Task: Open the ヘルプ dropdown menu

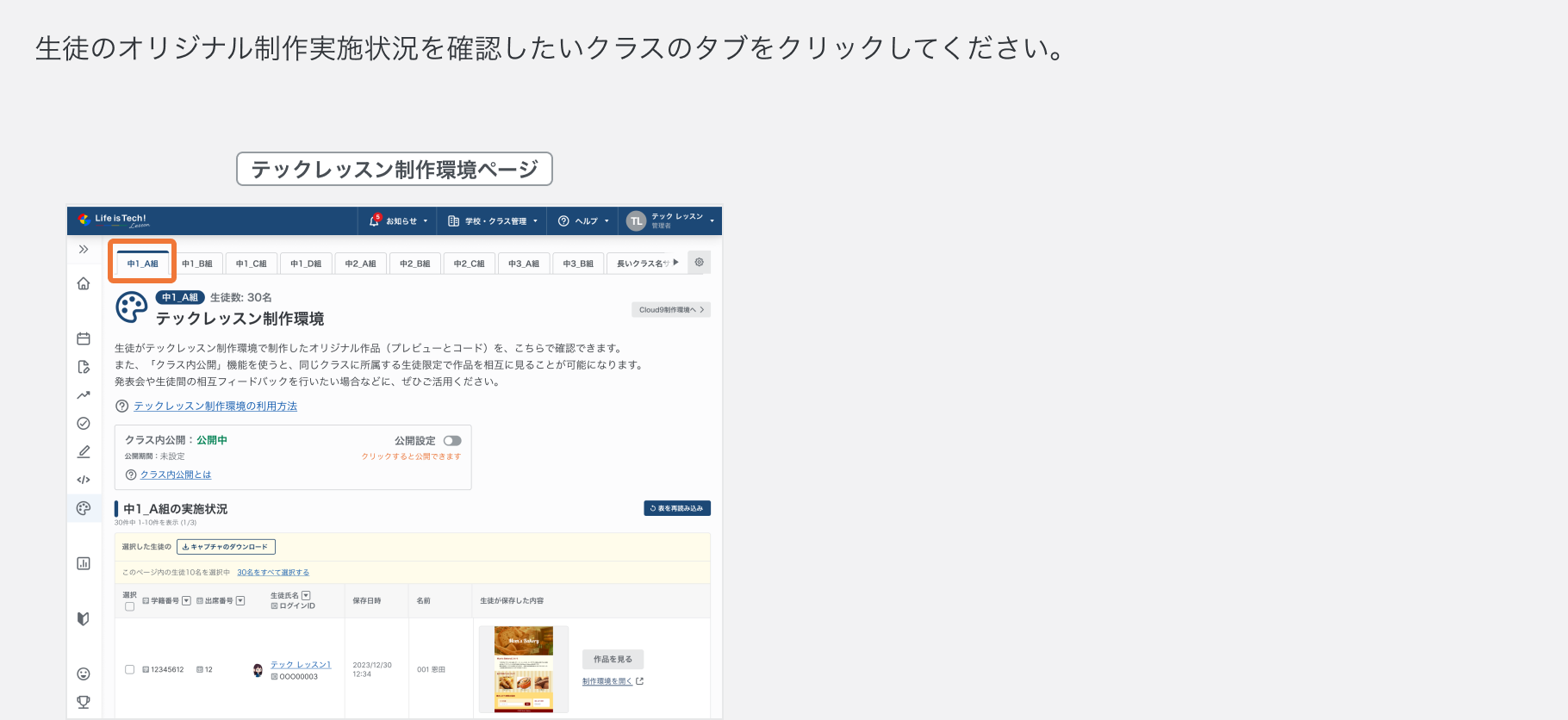Action: click(x=583, y=220)
